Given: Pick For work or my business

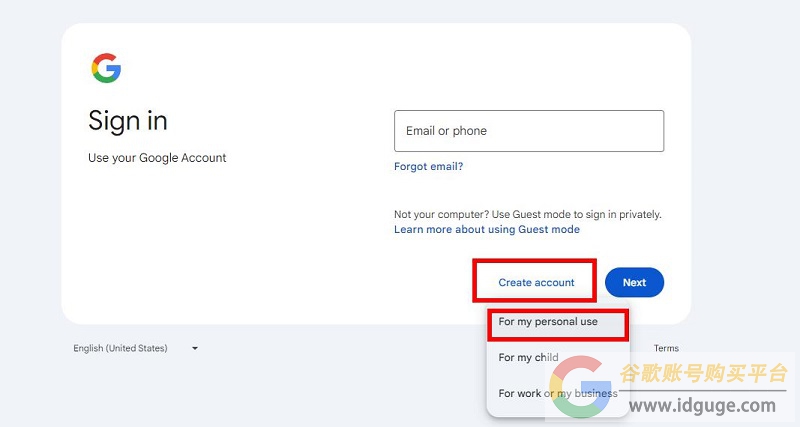Looking at the screenshot, I should [x=558, y=393].
